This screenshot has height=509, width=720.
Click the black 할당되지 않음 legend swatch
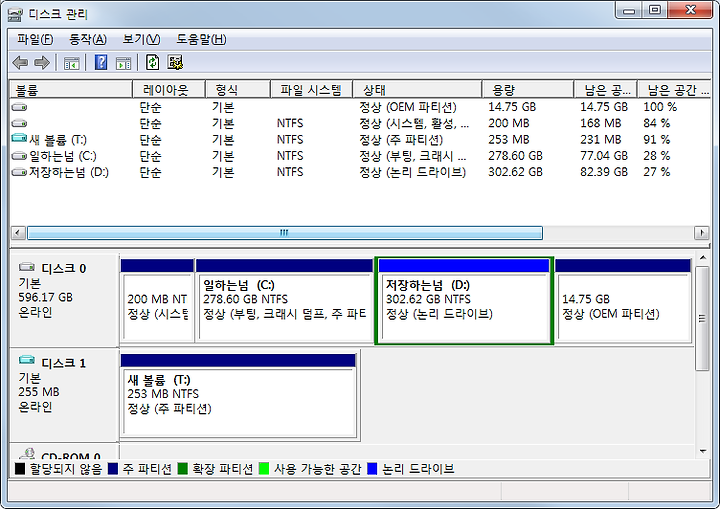click(x=20, y=469)
